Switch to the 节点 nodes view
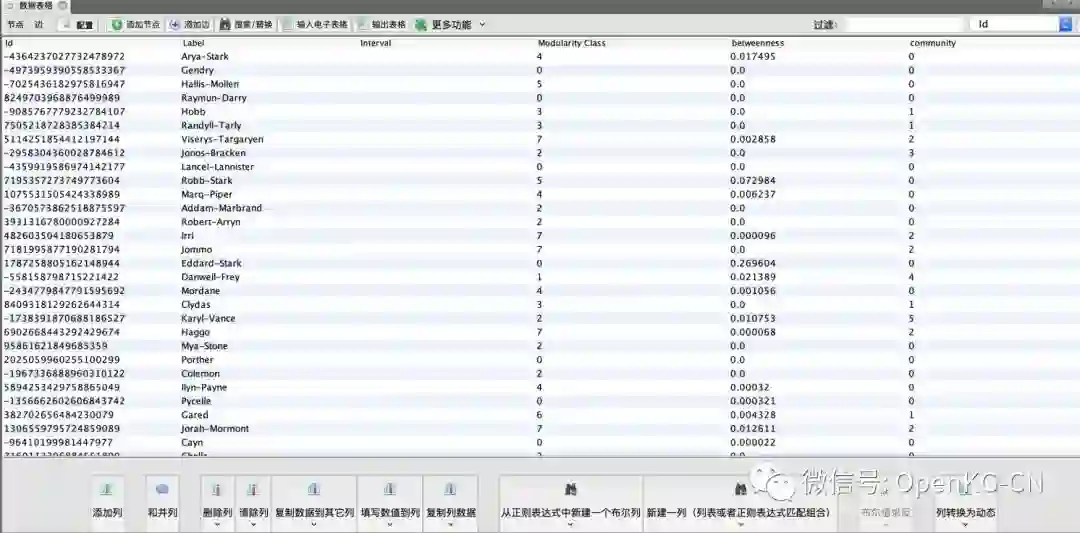The height and width of the screenshot is (533, 1080). (15, 24)
